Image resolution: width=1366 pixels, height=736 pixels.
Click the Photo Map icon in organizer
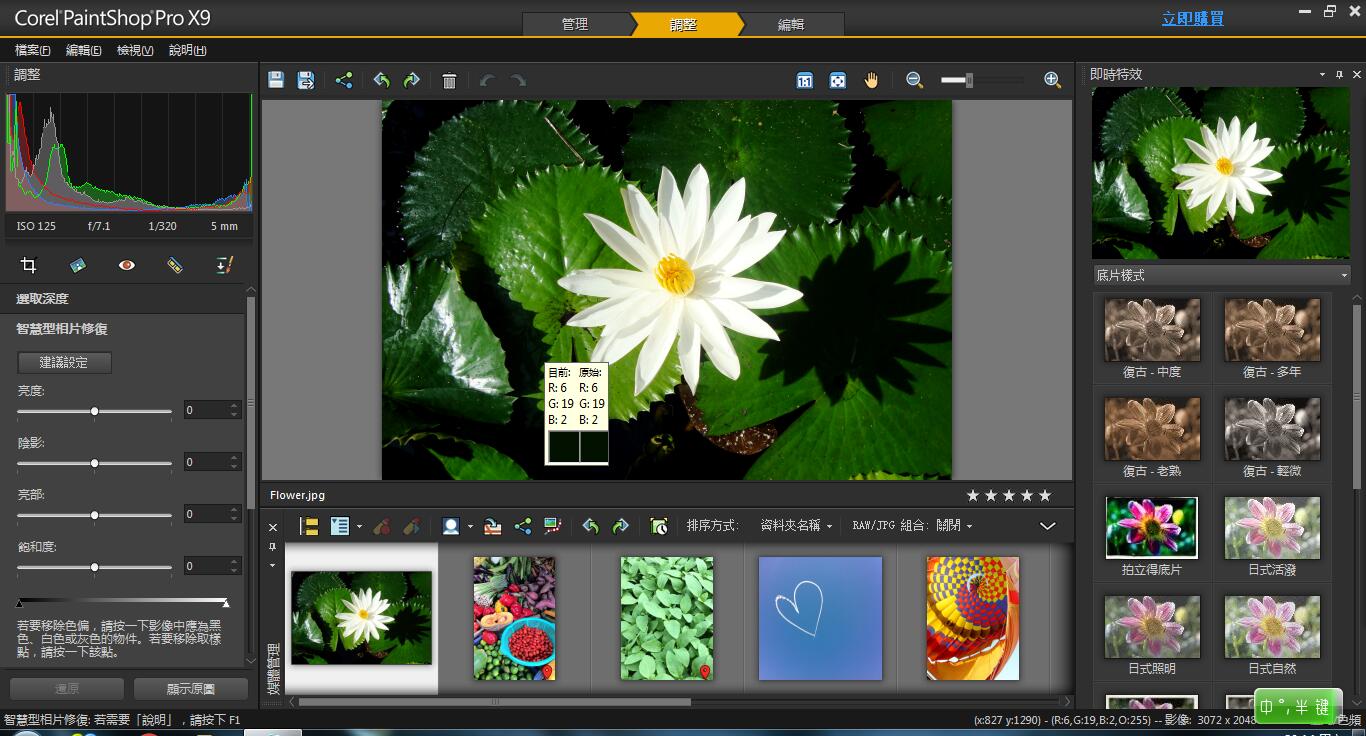552,526
